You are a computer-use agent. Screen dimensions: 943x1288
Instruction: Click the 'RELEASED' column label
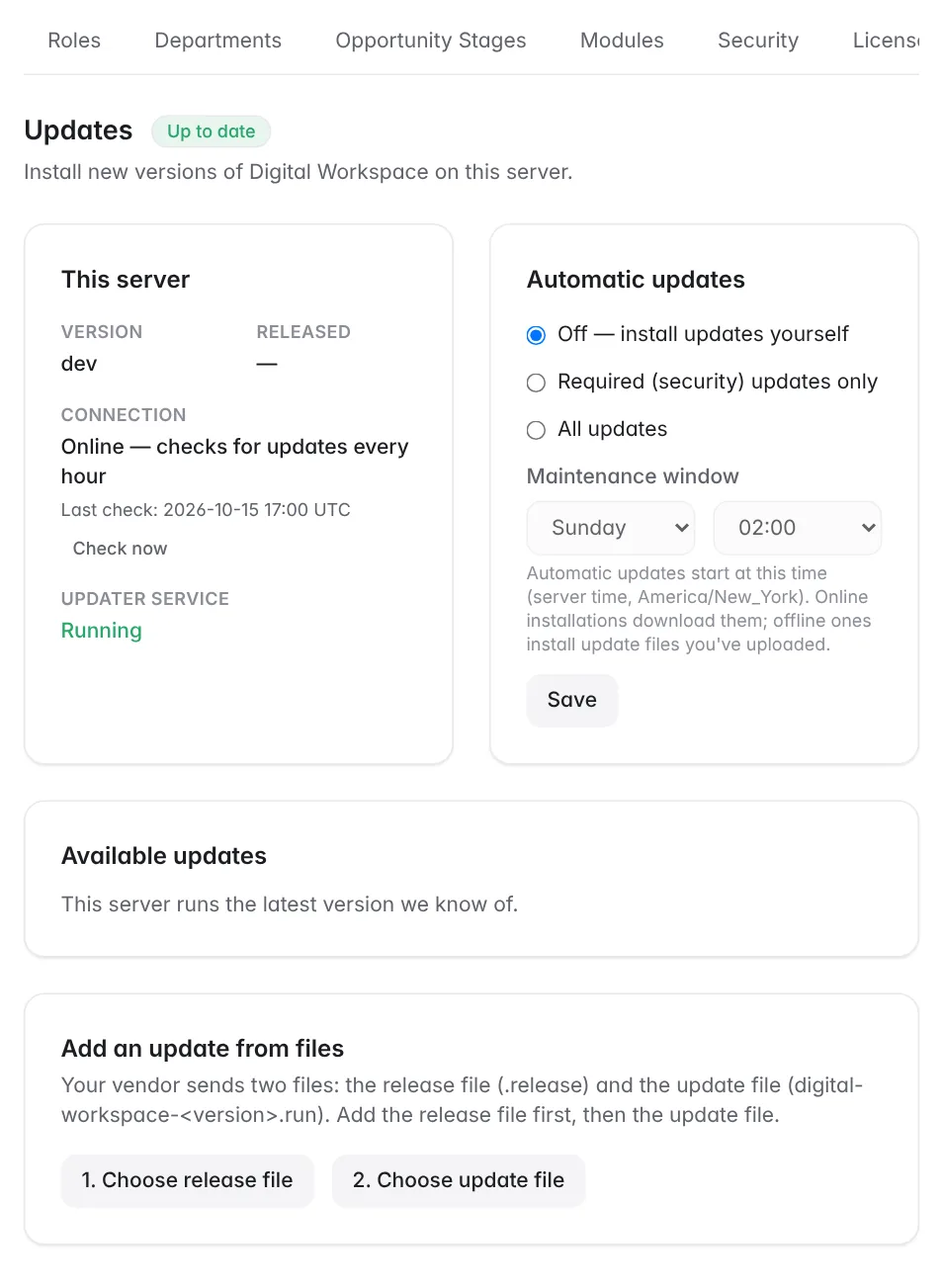click(x=303, y=332)
